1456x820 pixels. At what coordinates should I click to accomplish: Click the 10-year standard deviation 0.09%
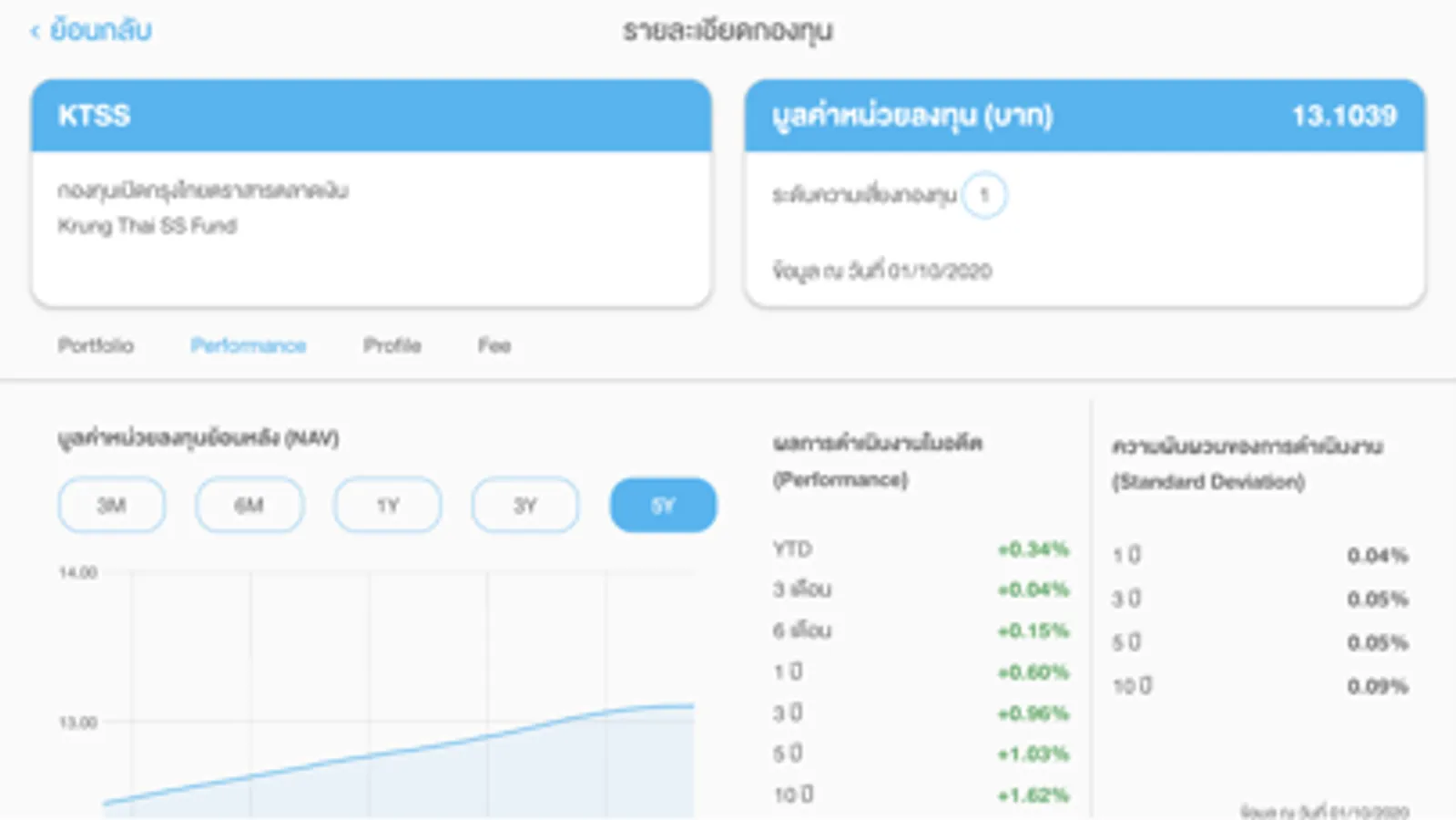tap(1378, 686)
